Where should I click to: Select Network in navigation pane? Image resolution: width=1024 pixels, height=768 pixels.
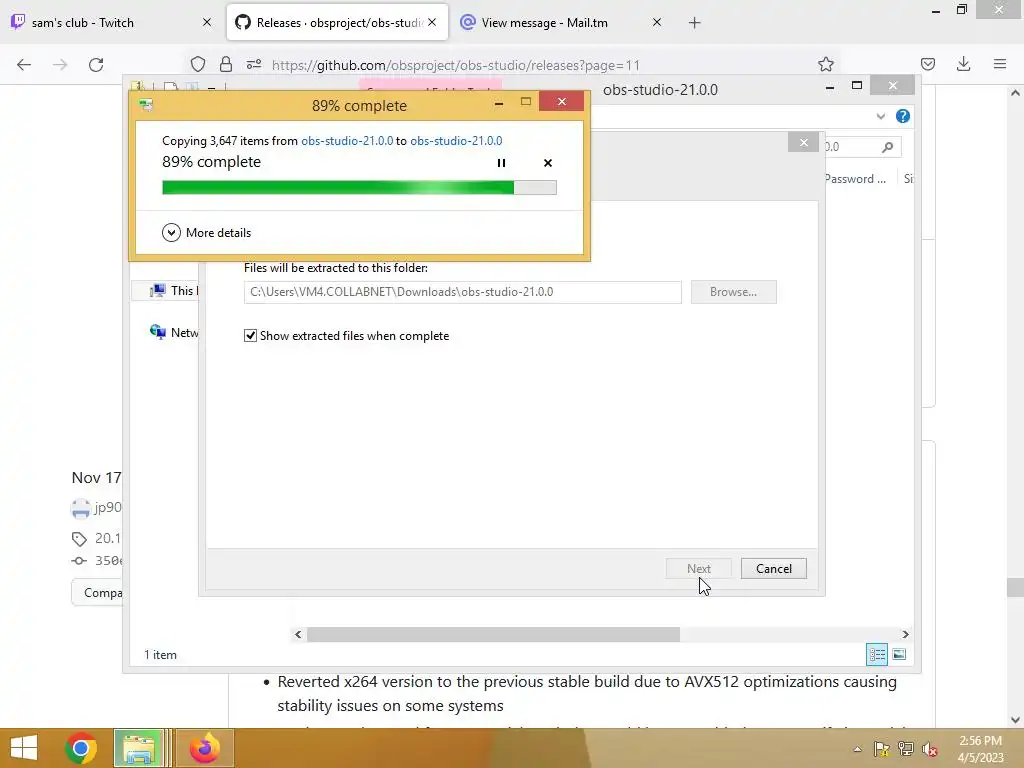[x=174, y=332]
